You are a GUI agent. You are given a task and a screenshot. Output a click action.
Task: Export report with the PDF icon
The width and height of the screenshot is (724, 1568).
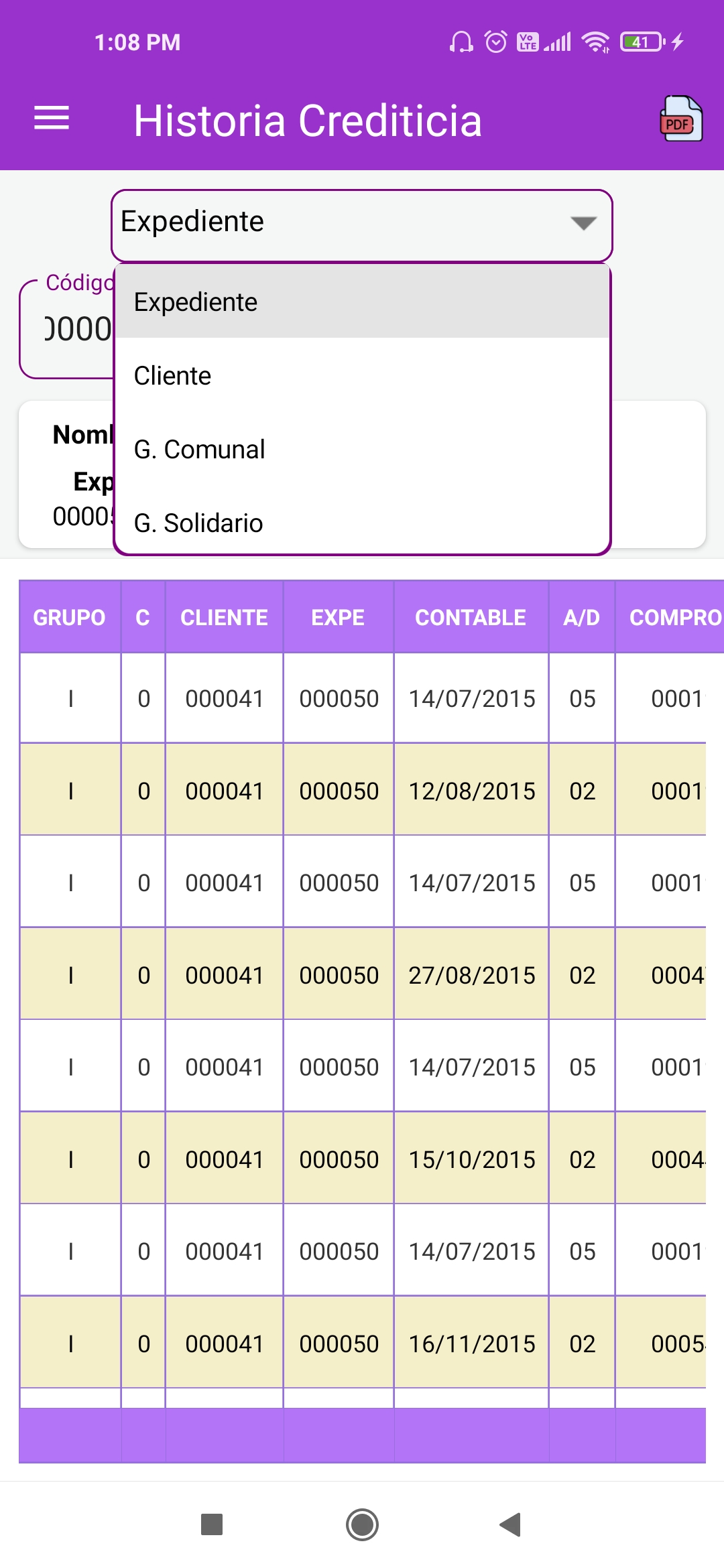tap(681, 119)
